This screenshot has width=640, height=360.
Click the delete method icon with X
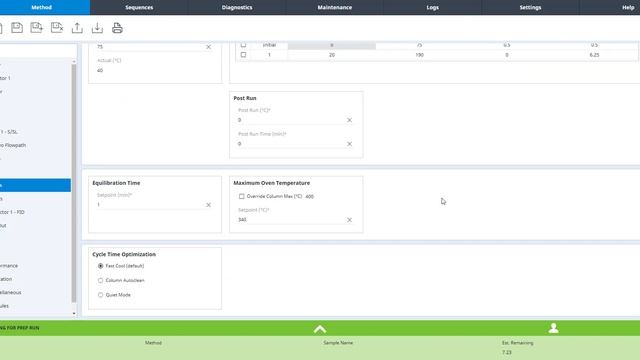coord(57,28)
